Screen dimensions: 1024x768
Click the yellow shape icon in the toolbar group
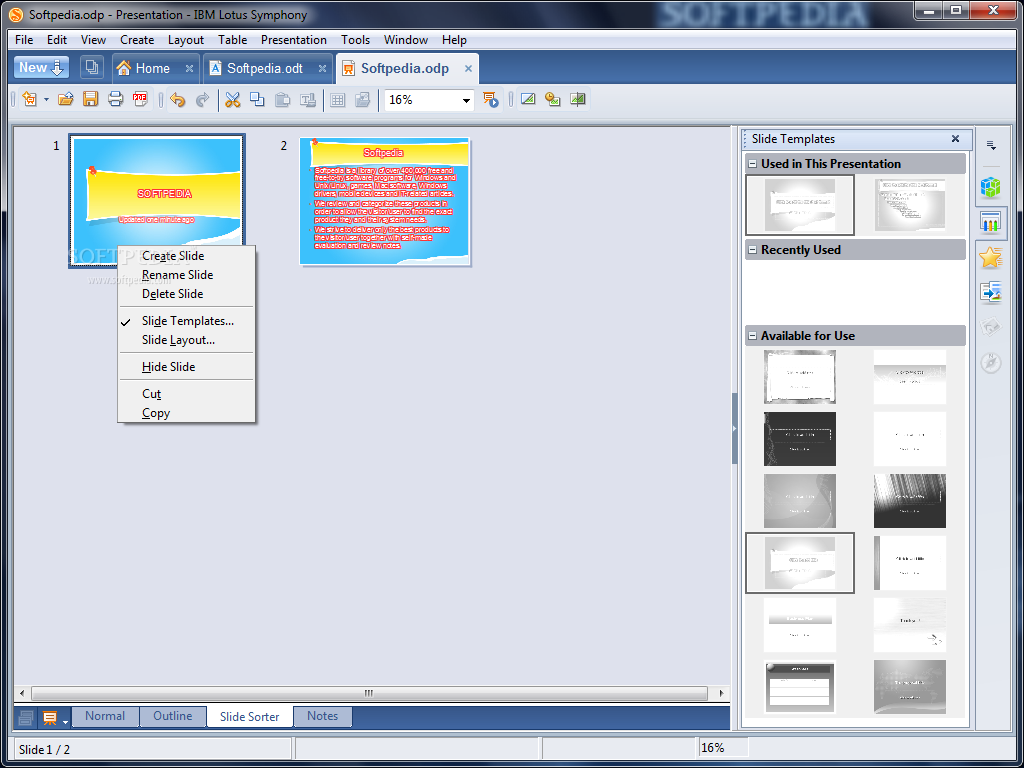click(552, 99)
